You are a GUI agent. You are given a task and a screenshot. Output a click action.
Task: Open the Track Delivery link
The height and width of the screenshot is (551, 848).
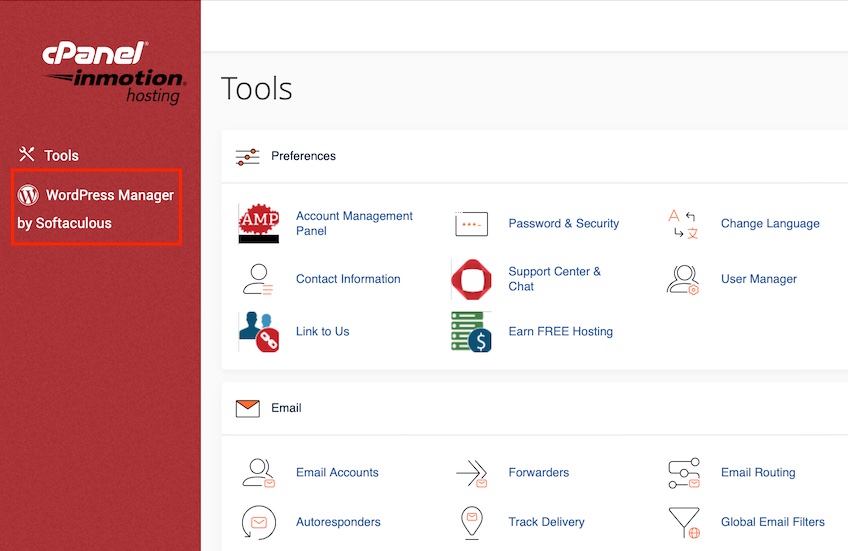click(546, 522)
